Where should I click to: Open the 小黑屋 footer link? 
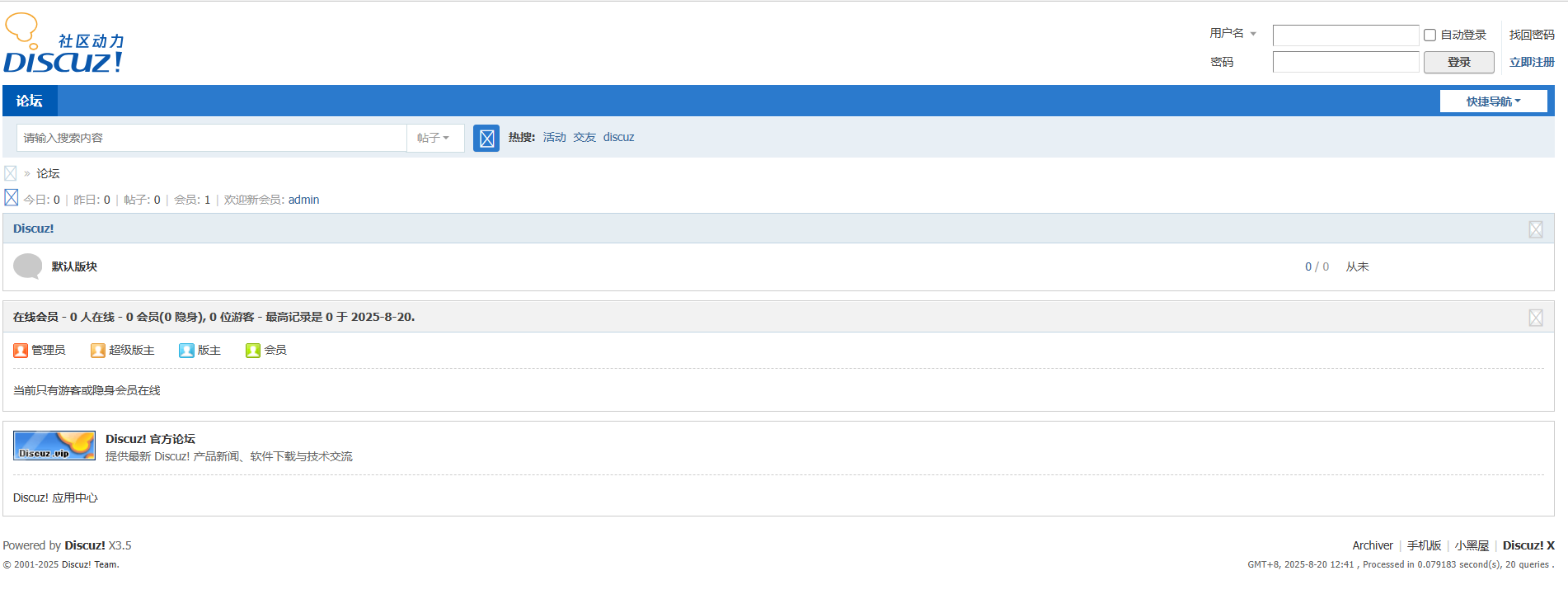(1472, 545)
